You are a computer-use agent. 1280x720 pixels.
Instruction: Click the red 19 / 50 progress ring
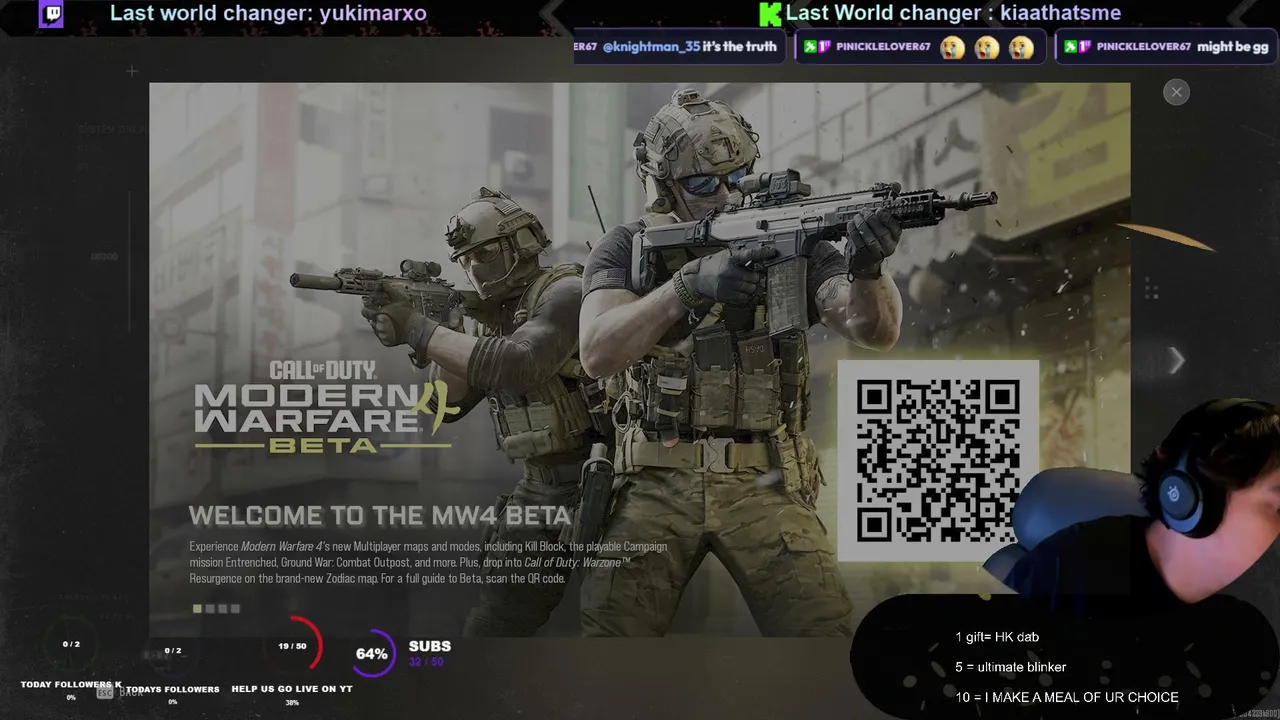(293, 646)
